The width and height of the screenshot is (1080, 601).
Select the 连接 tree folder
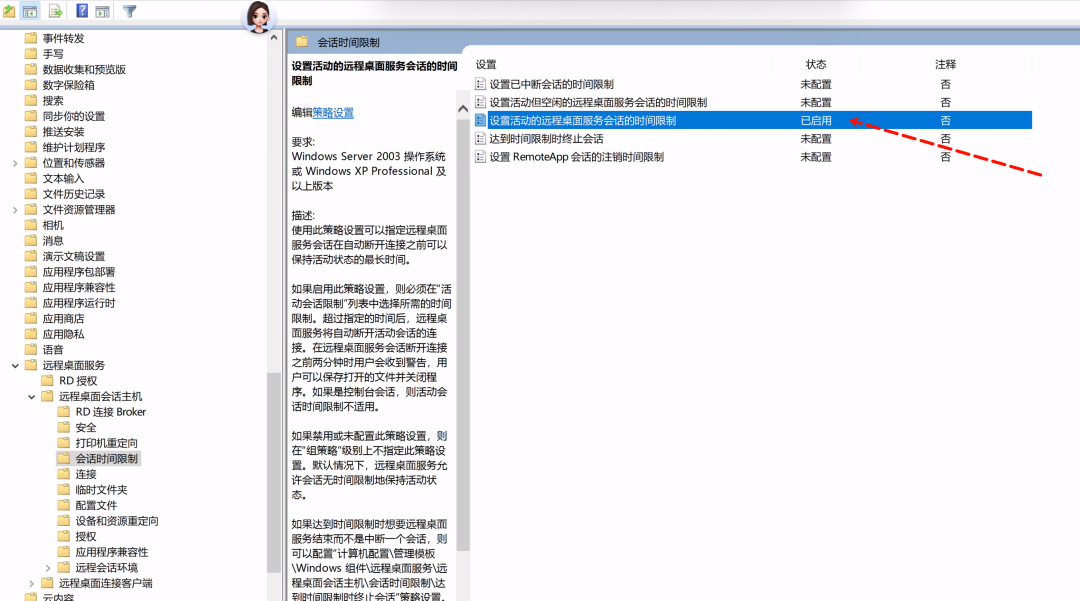[x=85, y=474]
